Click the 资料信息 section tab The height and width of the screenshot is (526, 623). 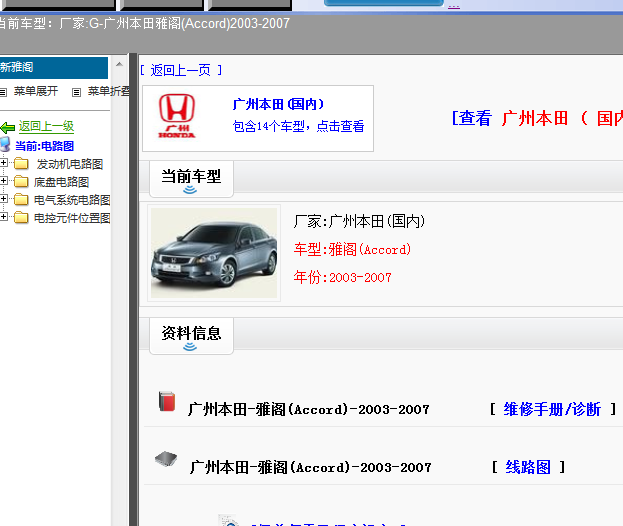[191, 336]
